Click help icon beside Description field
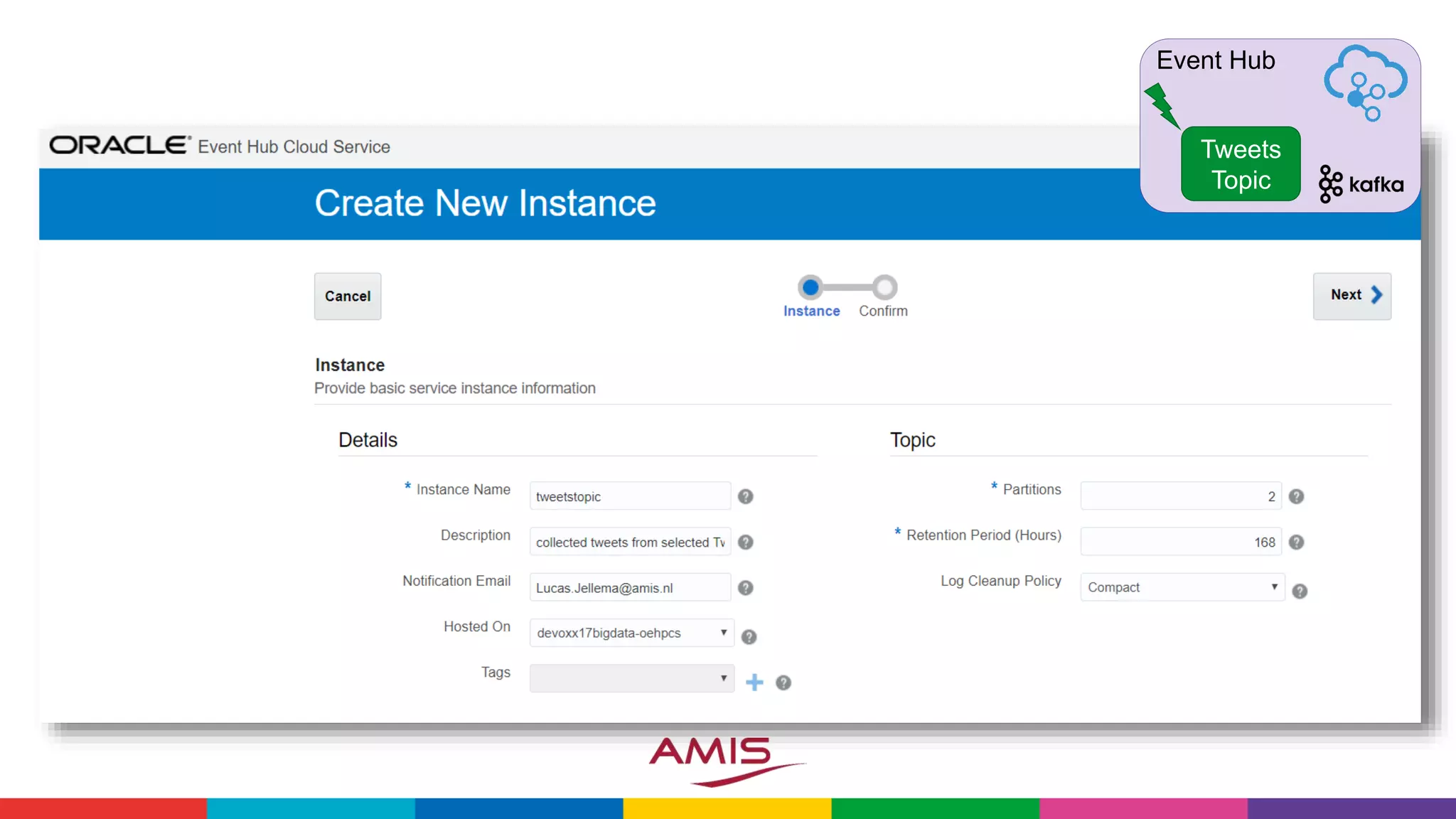Screen dimensions: 1456x819 745,542
